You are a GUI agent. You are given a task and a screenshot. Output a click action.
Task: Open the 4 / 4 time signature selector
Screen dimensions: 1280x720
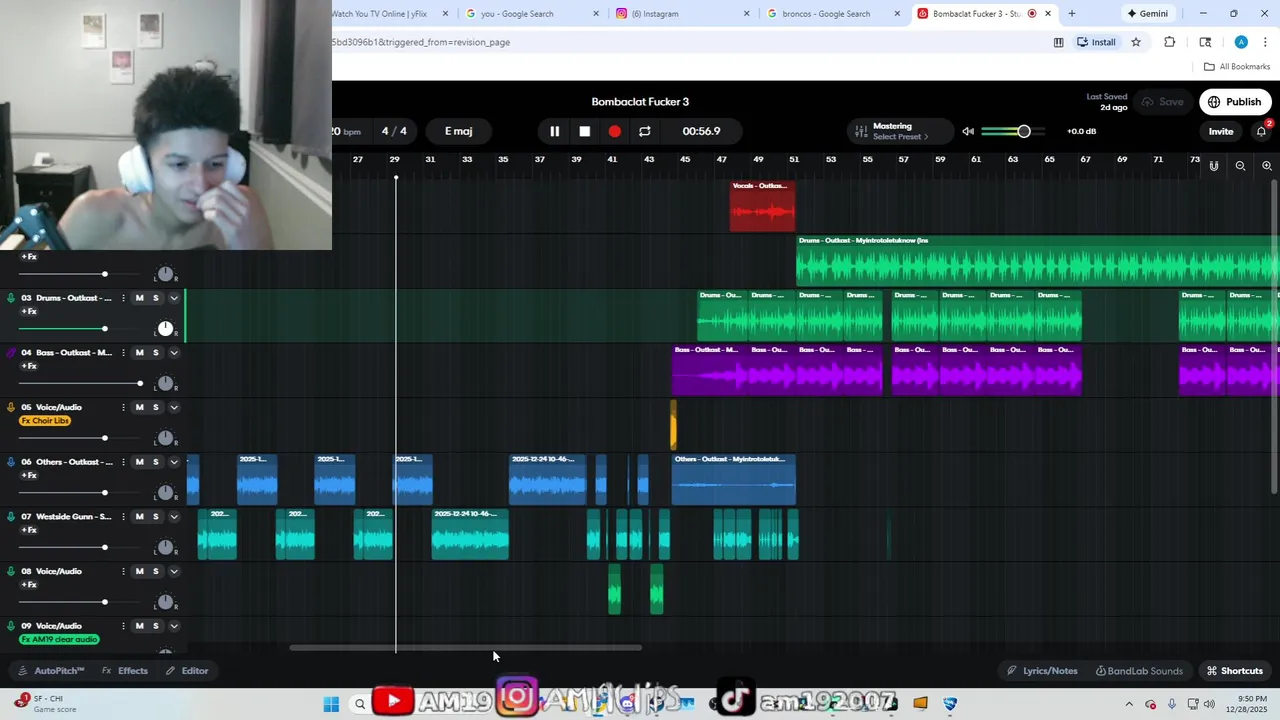click(x=394, y=131)
